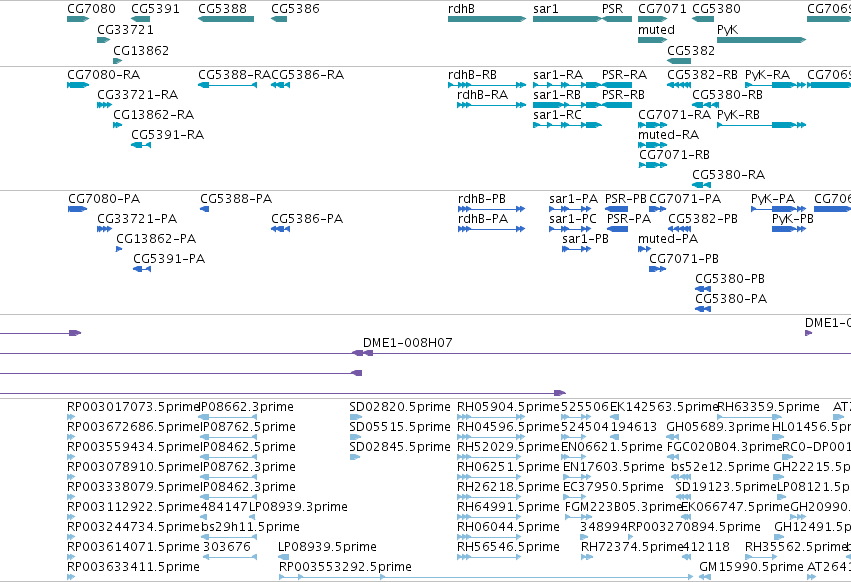This screenshot has width=851, height=582.
Task: Click the CG7071-RA transcript label
Action: [x=675, y=115]
